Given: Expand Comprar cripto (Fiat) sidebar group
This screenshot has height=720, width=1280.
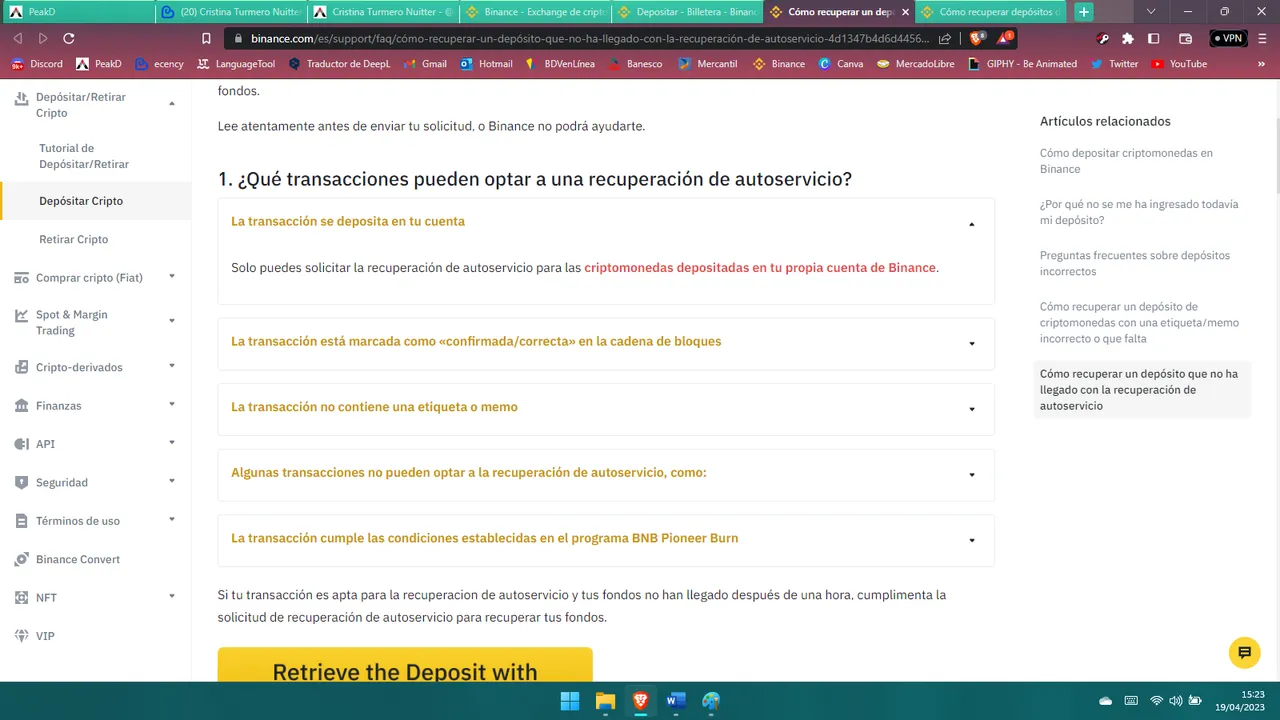Looking at the screenshot, I should click(172, 277).
